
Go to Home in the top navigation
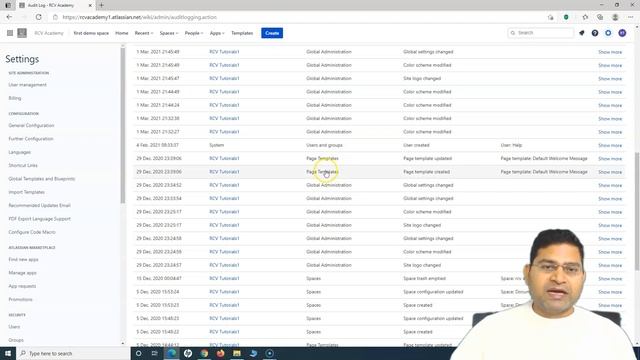point(122,33)
